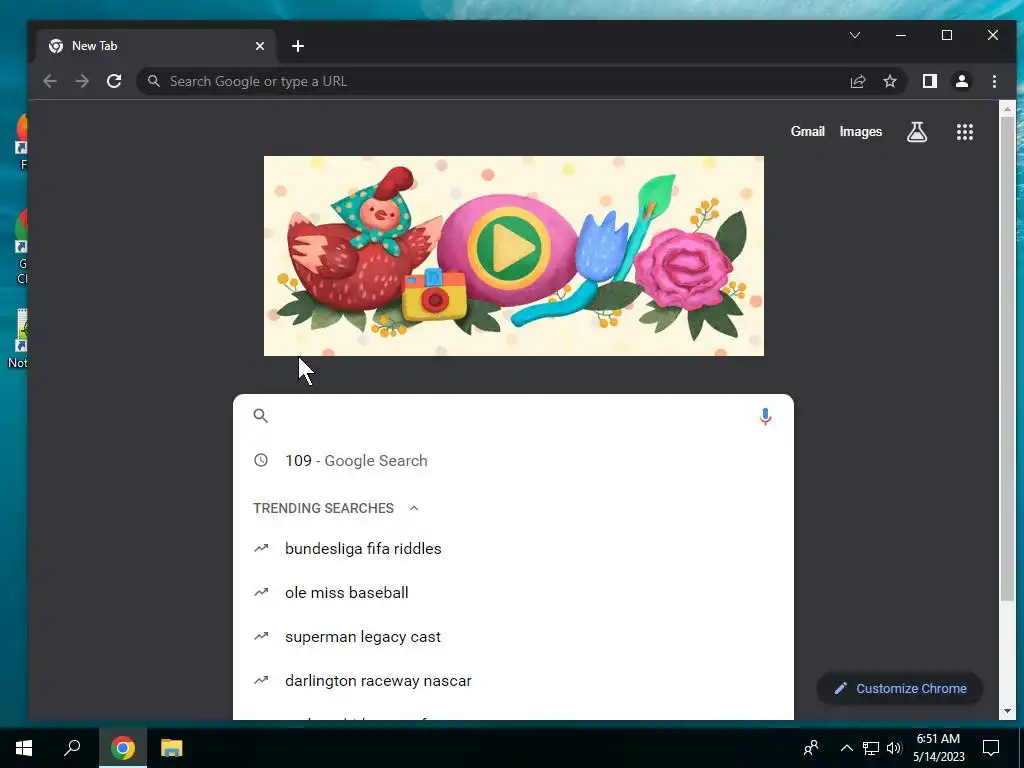The image size is (1024, 768).
Task: Collapse the Trending Searches section
Action: coord(414,508)
